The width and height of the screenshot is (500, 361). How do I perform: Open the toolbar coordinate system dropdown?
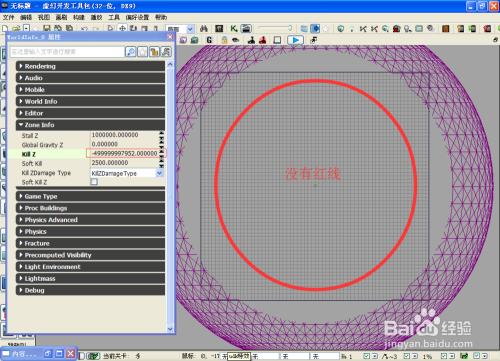190,29
